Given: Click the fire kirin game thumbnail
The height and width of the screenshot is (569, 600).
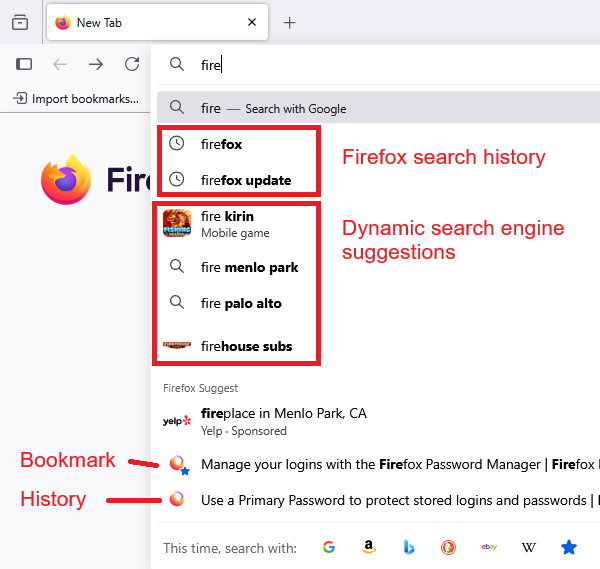Looking at the screenshot, I should click(x=177, y=223).
